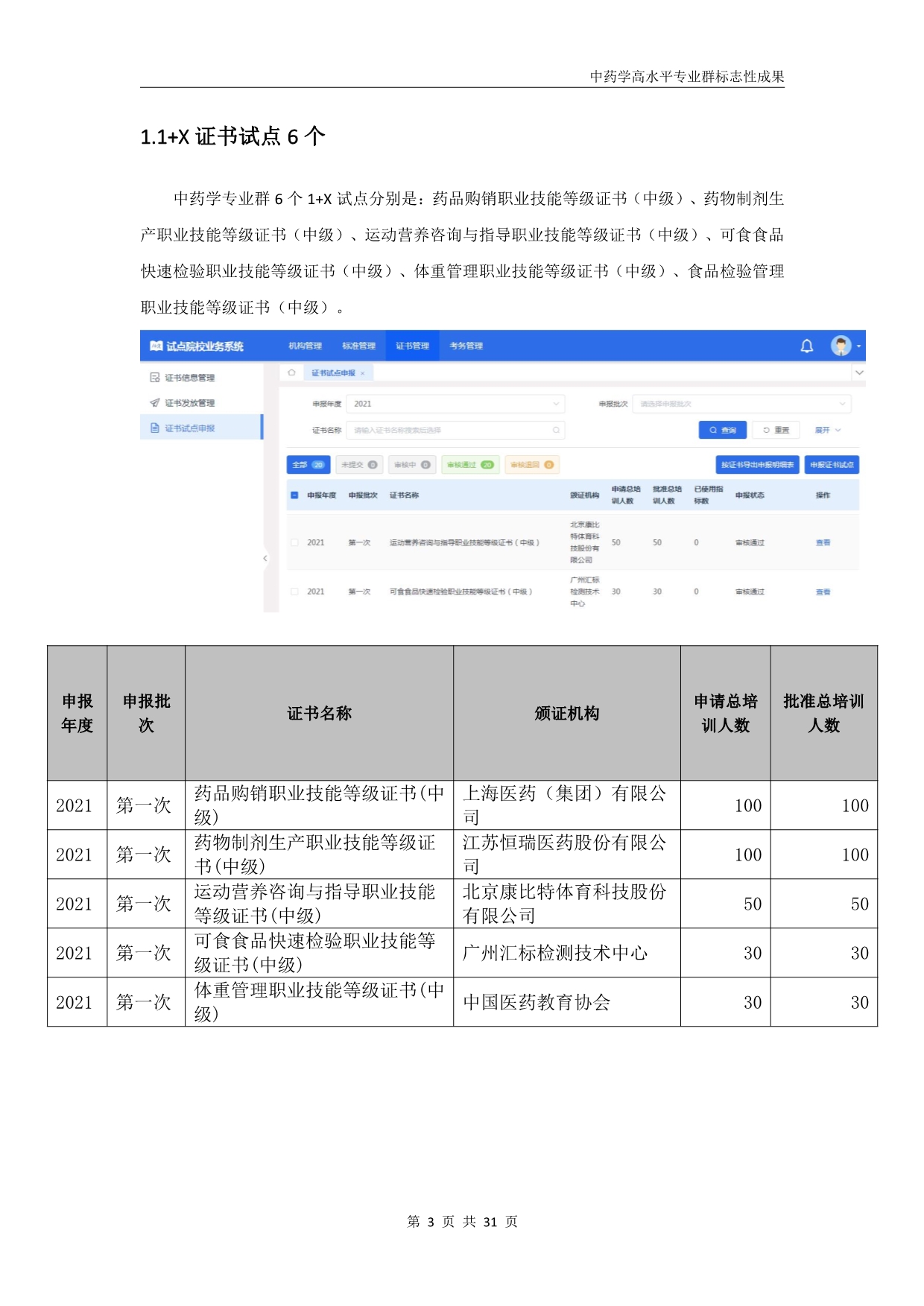Click 查看 for the 运动营养咨询与指导 row

pos(823,543)
